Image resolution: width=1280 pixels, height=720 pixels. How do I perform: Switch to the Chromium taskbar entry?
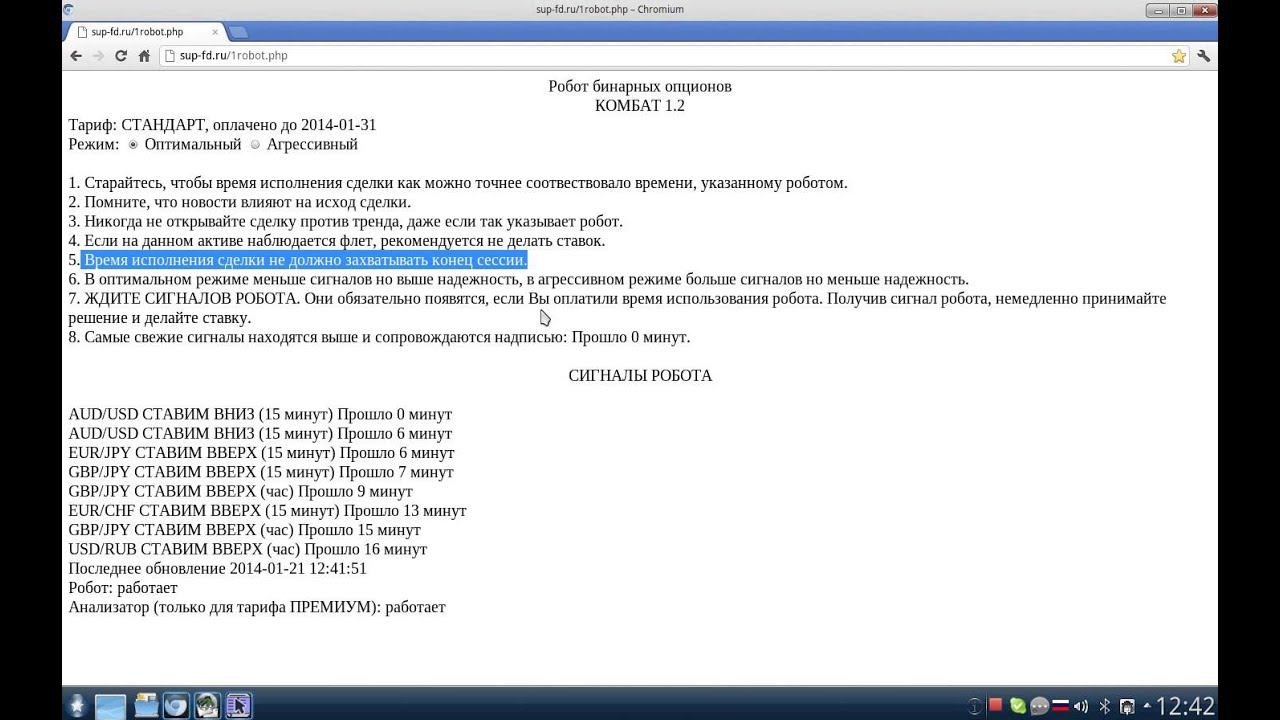176,706
